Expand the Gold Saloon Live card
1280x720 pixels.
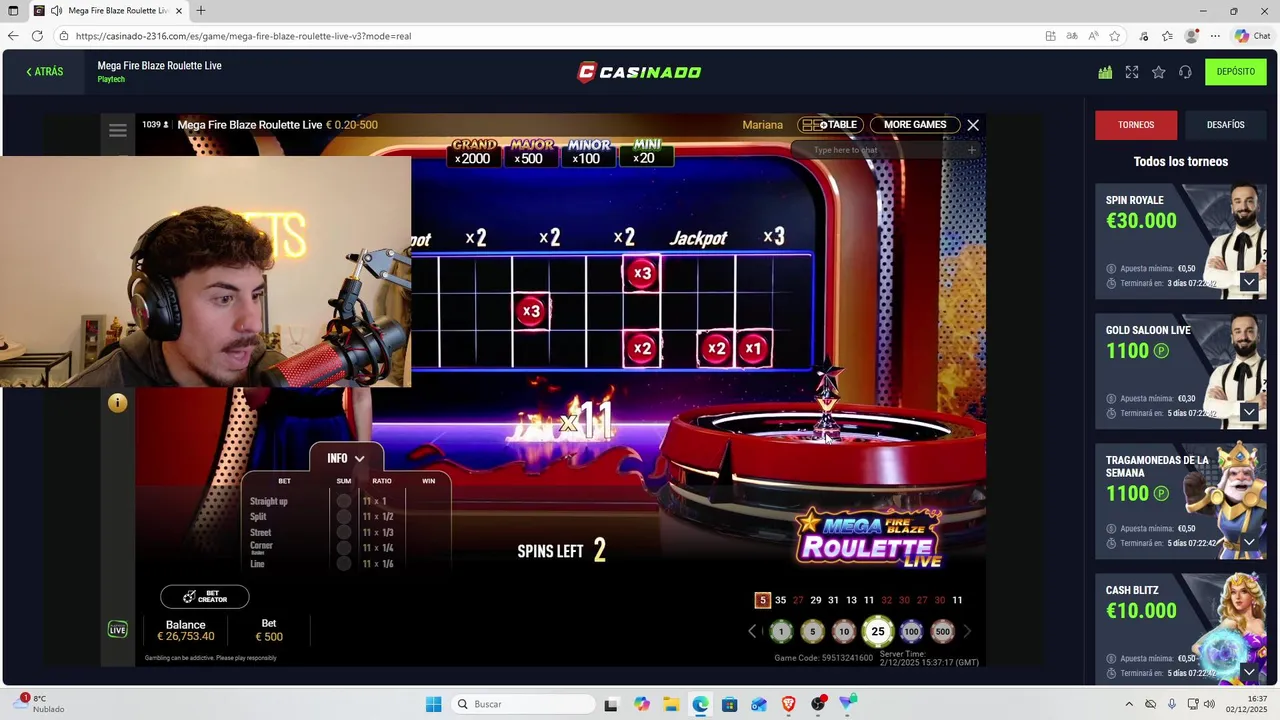tap(1249, 412)
